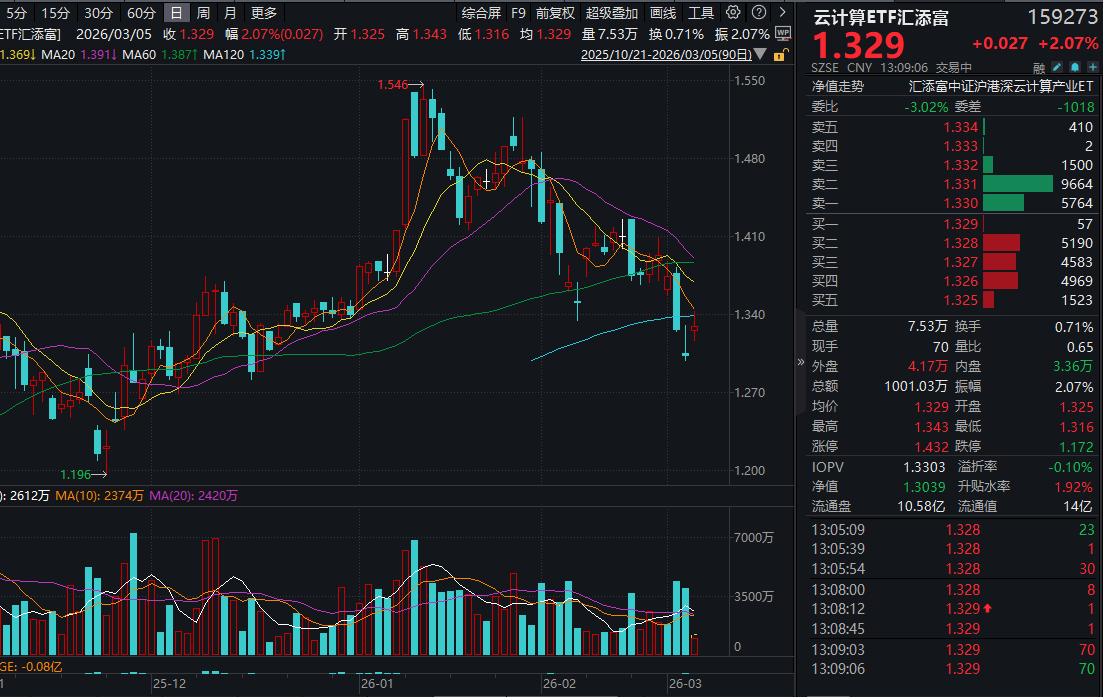
Task: Open the help question-mark icon
Action: [758, 12]
